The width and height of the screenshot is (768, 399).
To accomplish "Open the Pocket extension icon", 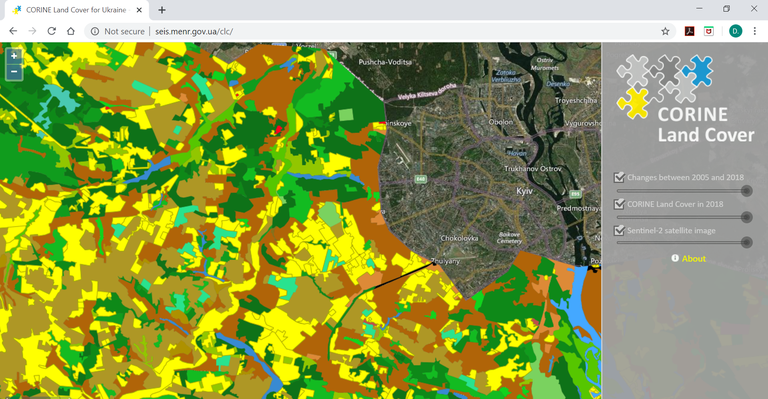I will 709,31.
